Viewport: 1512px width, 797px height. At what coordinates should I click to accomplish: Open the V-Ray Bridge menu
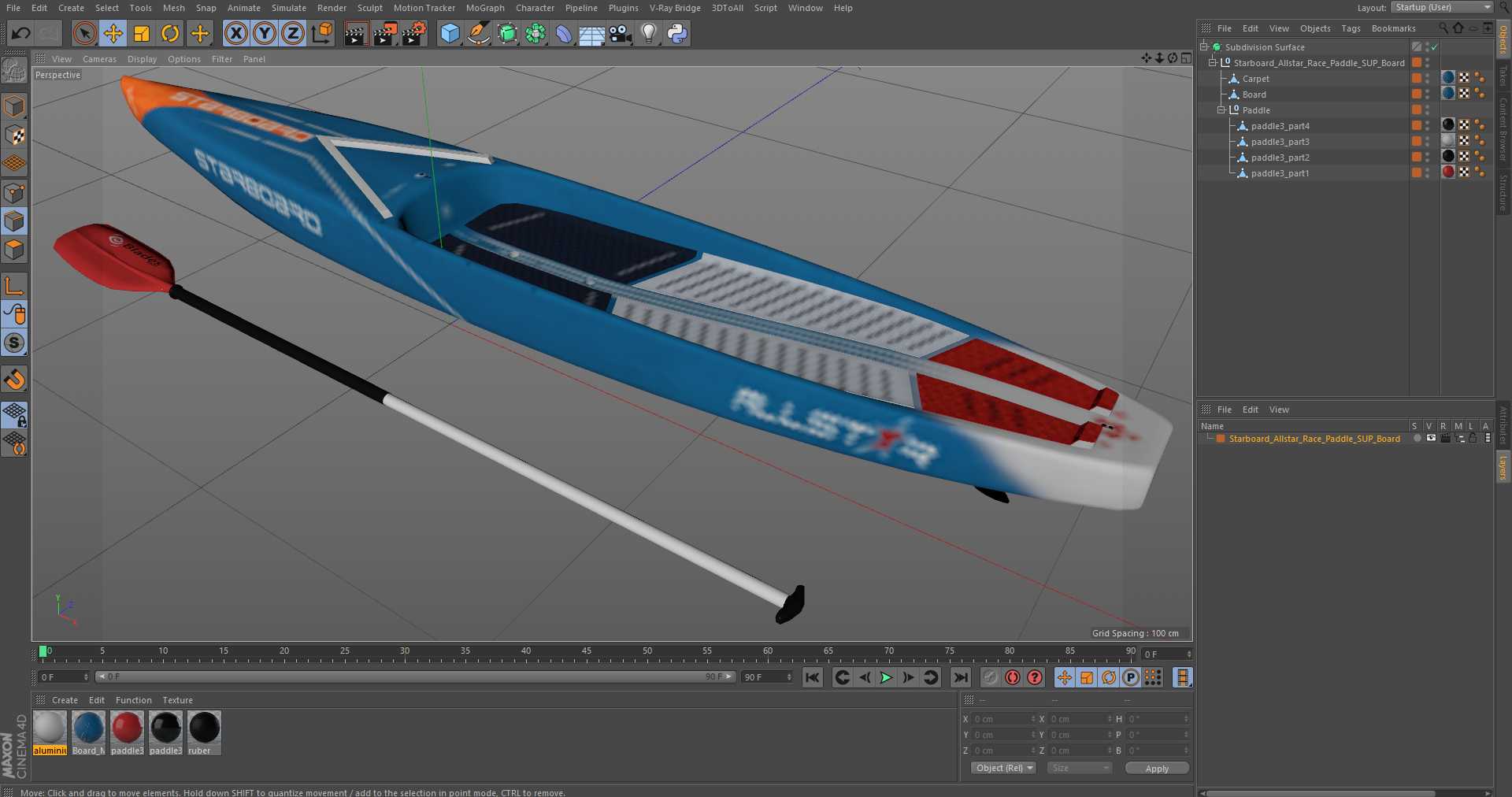pos(675,8)
